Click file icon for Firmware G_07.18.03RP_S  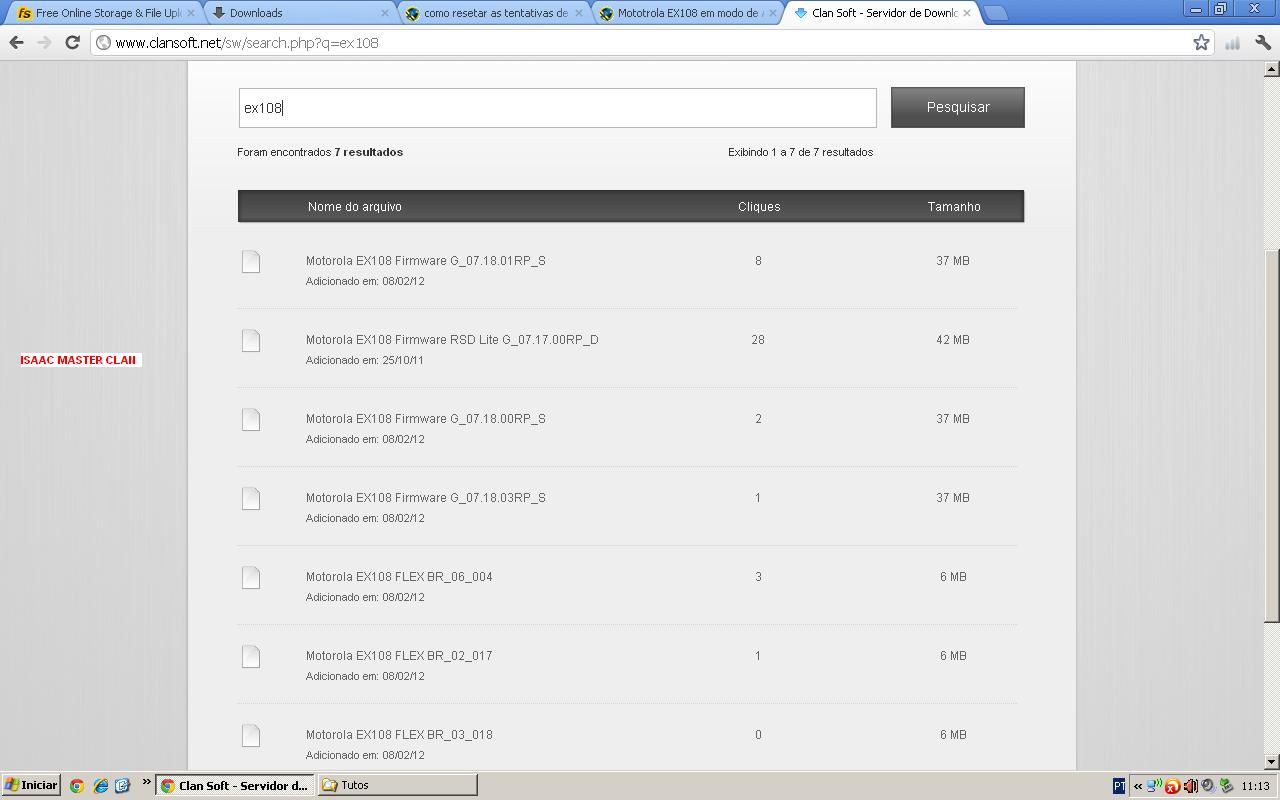251,498
